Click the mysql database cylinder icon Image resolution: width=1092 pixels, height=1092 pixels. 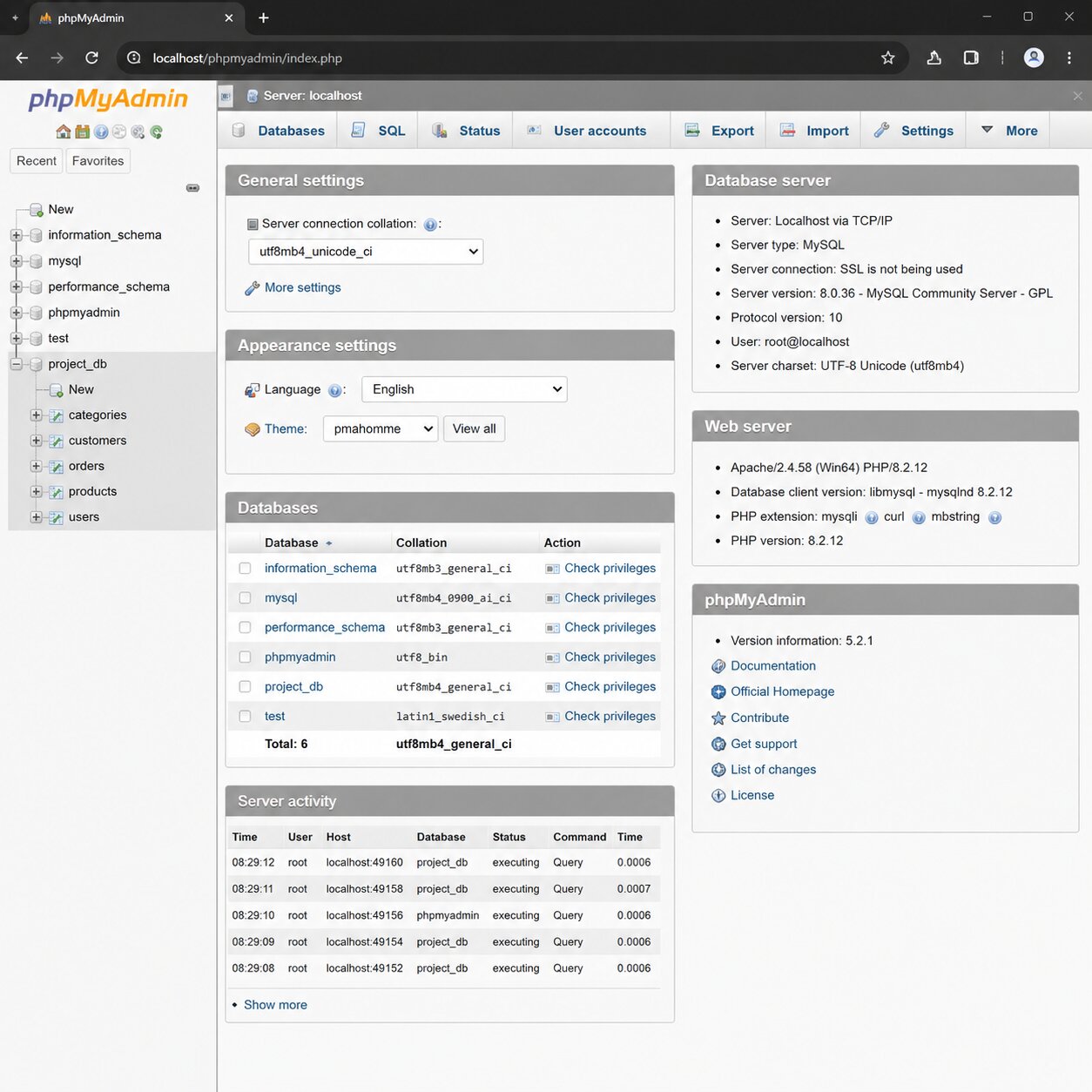36,260
